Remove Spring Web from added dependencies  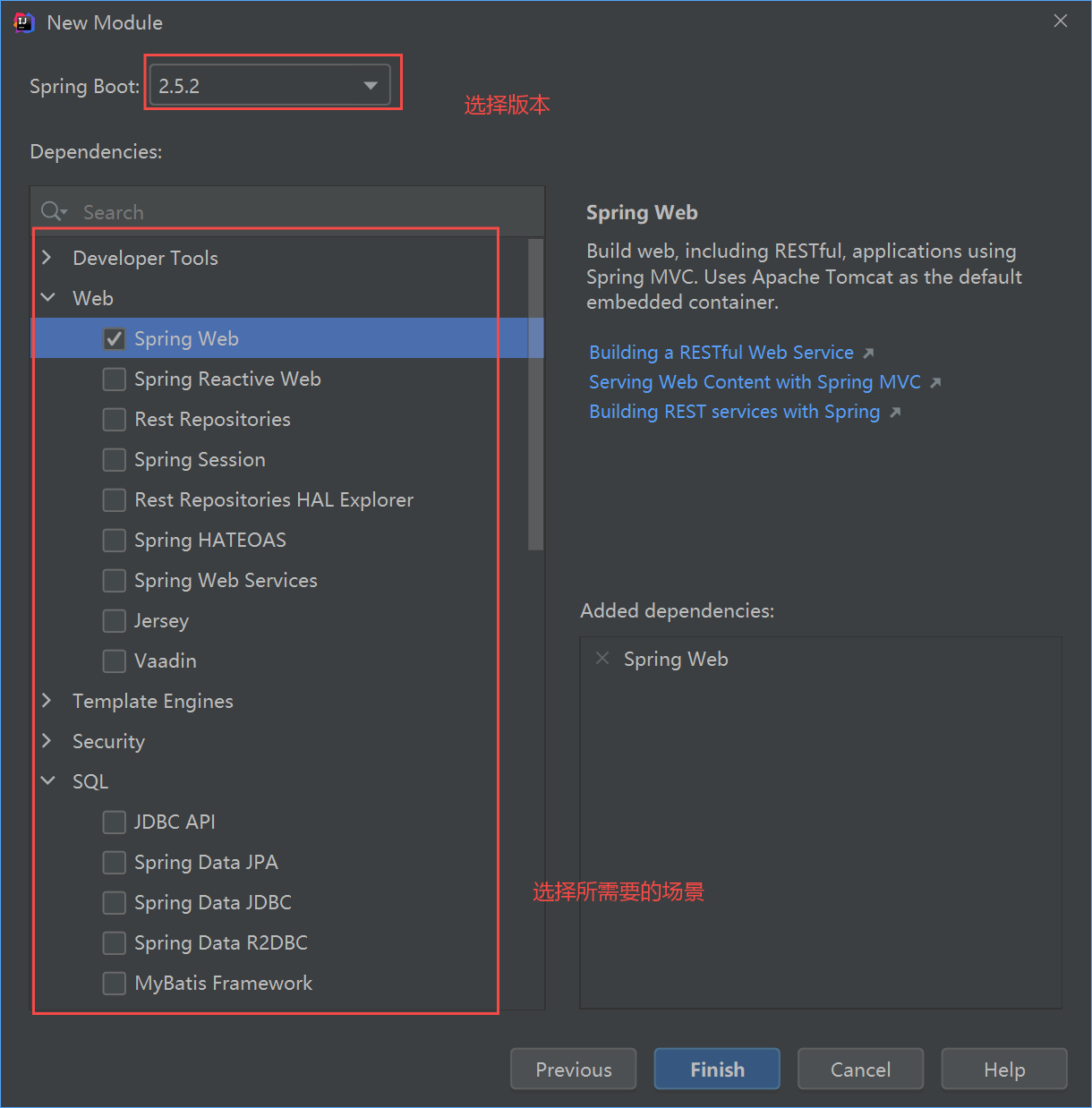click(602, 659)
